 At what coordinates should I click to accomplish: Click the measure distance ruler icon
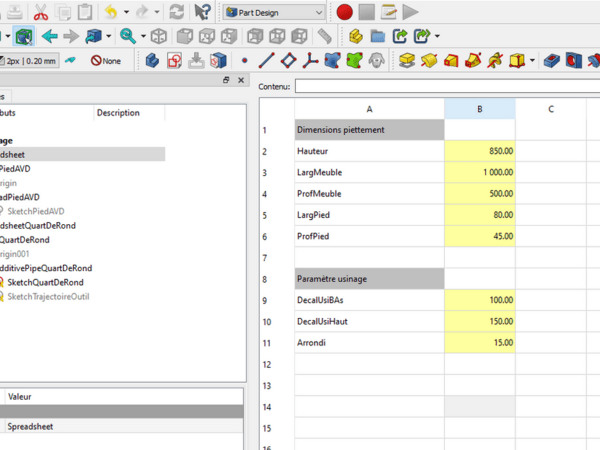click(x=324, y=37)
